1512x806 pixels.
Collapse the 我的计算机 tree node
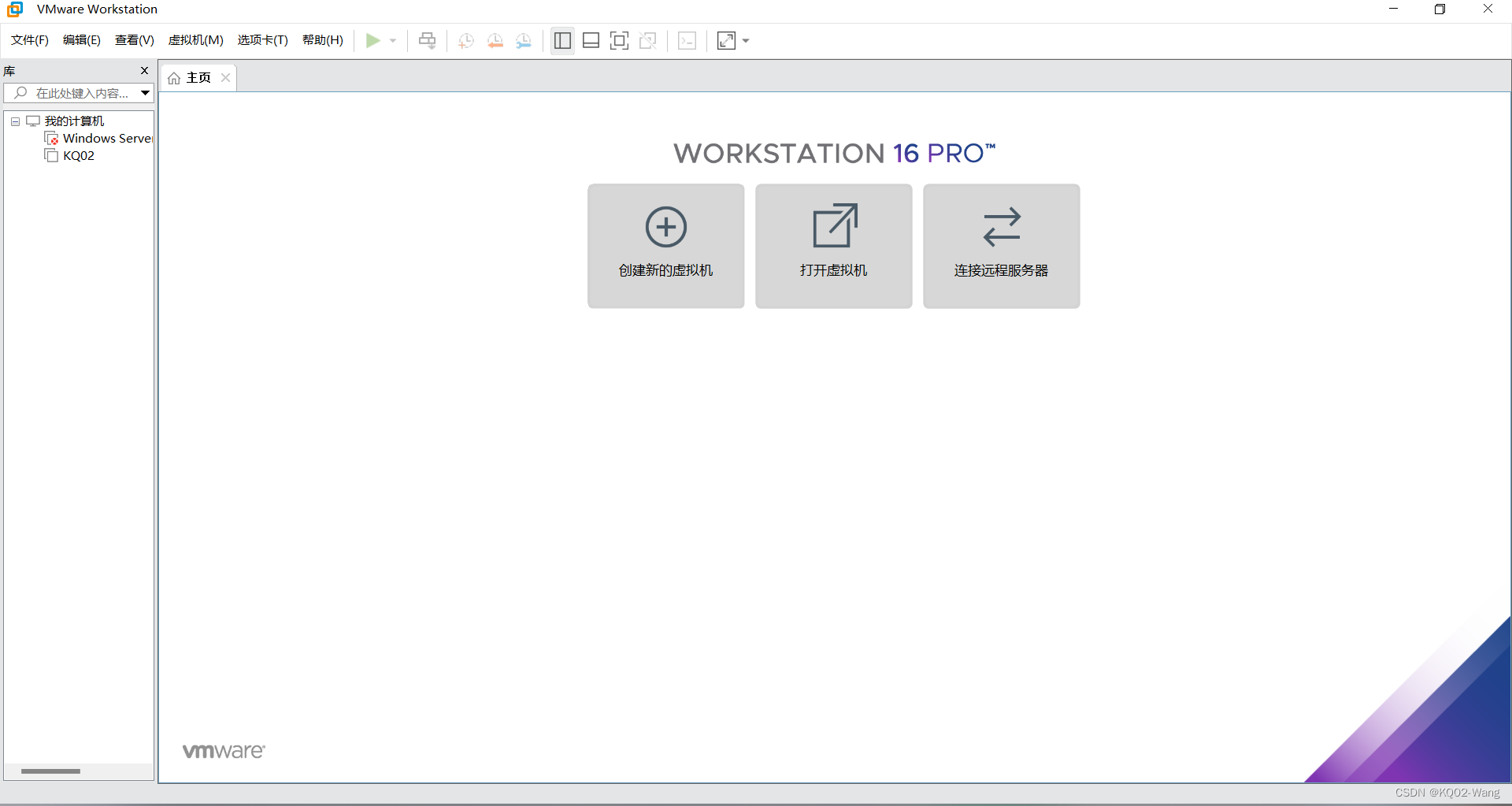(x=15, y=121)
